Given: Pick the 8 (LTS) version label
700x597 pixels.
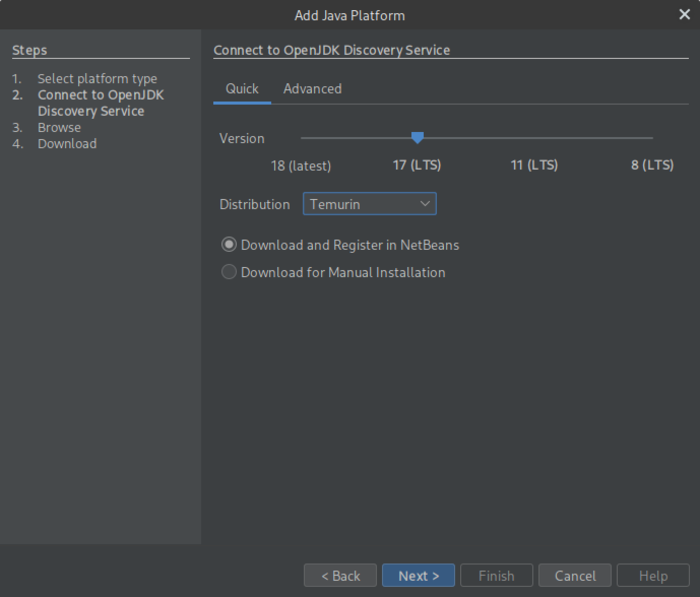Looking at the screenshot, I should pyautogui.click(x=652, y=165).
